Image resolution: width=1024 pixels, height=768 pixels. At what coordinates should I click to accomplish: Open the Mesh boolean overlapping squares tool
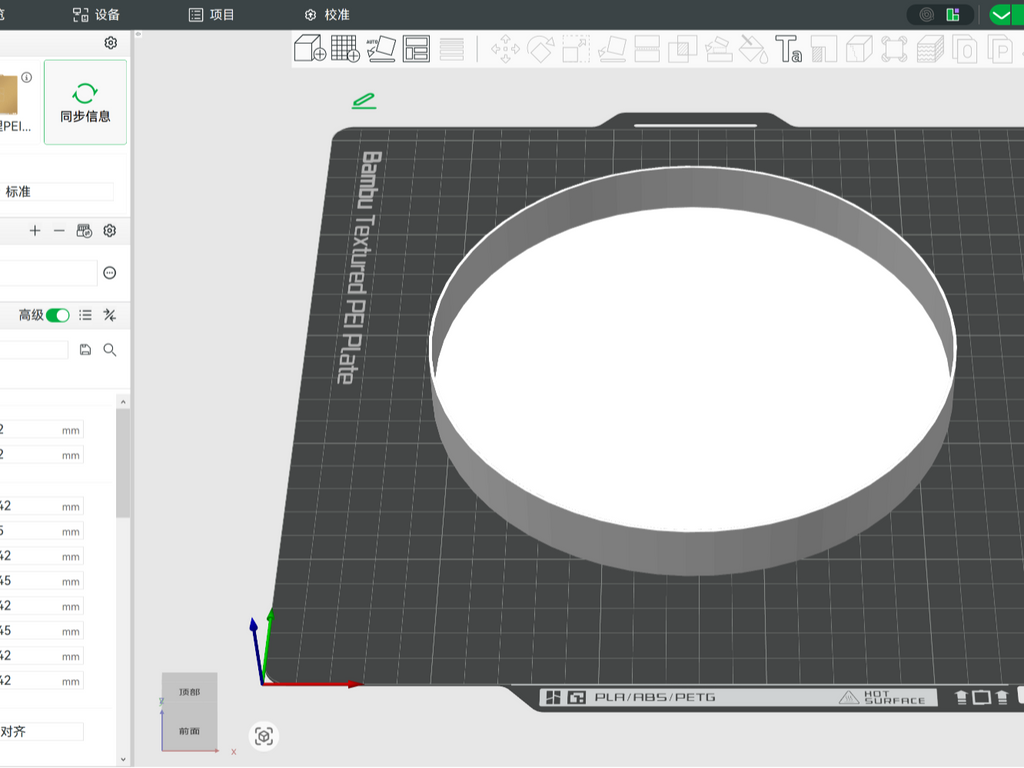click(682, 49)
